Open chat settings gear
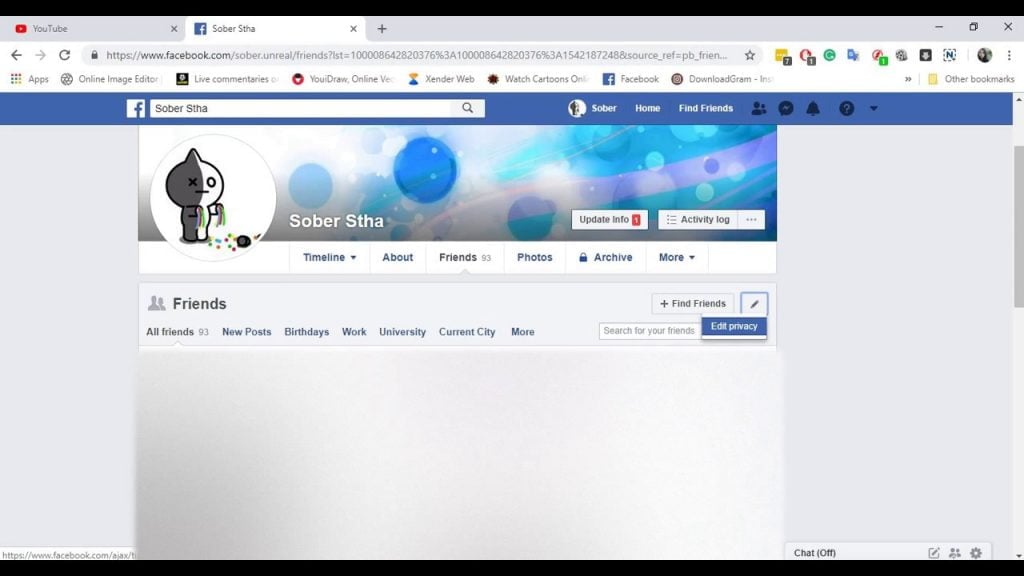This screenshot has height=576, width=1024. point(976,553)
